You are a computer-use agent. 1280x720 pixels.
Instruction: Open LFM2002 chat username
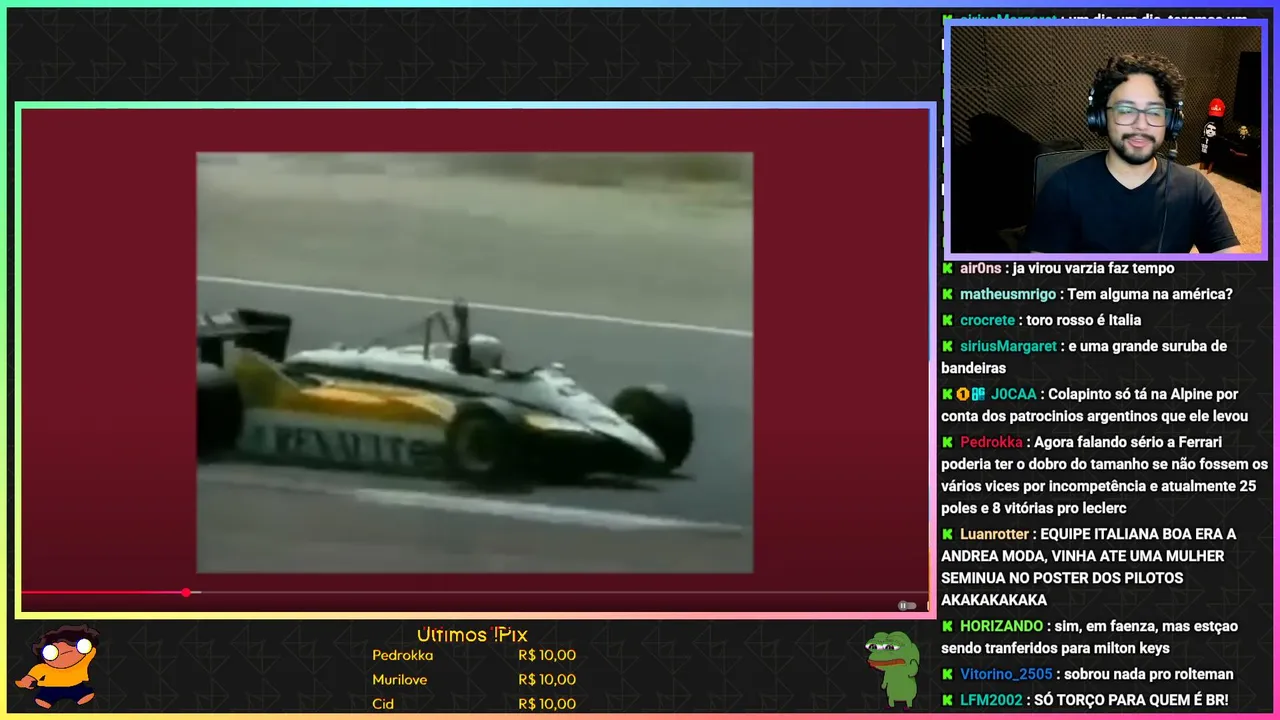tap(992, 700)
